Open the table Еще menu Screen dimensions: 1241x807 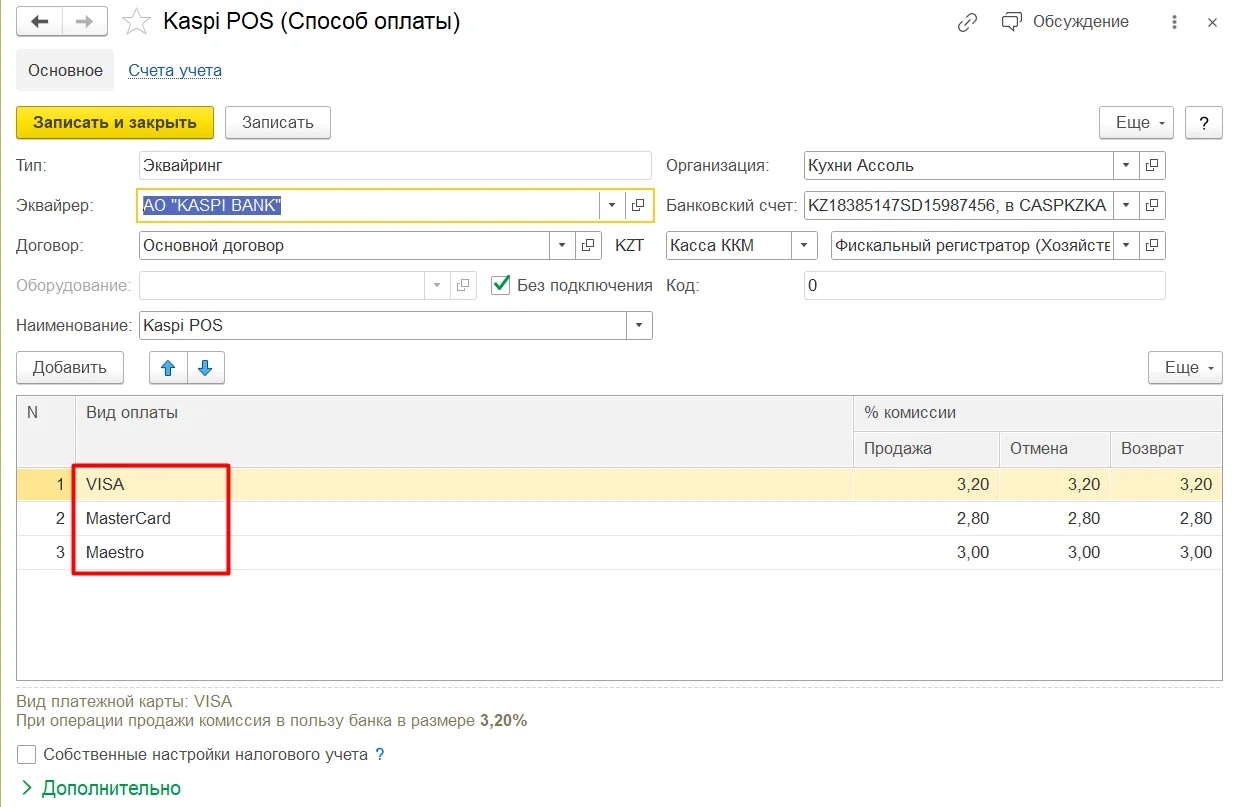1186,368
